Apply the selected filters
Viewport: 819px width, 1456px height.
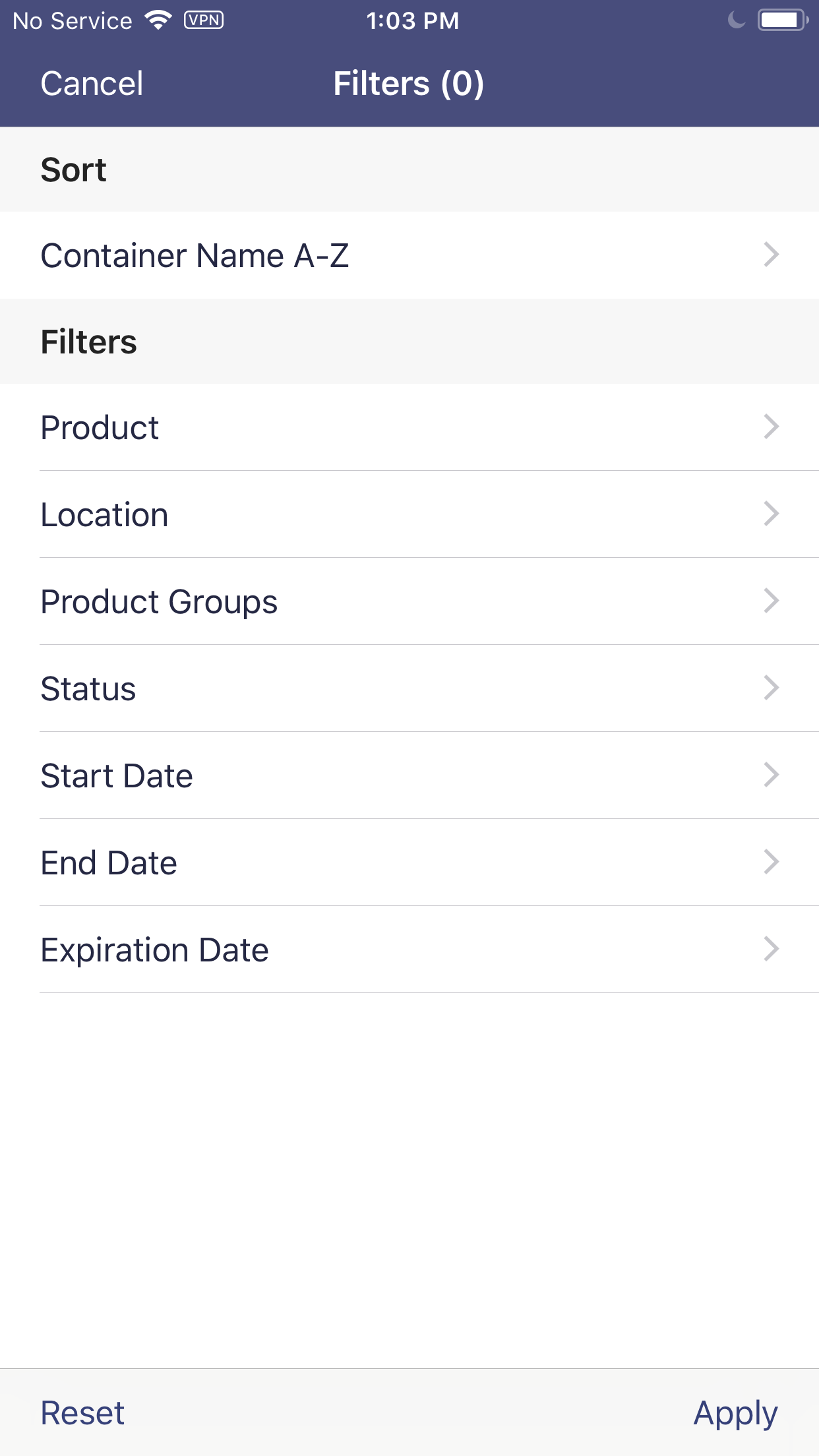(x=735, y=1414)
